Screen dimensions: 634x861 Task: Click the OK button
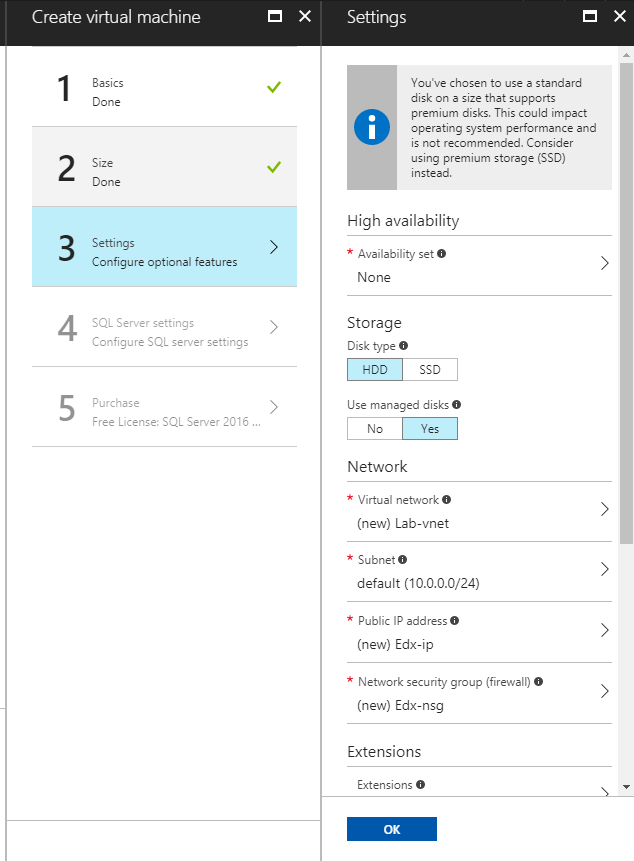pyautogui.click(x=392, y=829)
